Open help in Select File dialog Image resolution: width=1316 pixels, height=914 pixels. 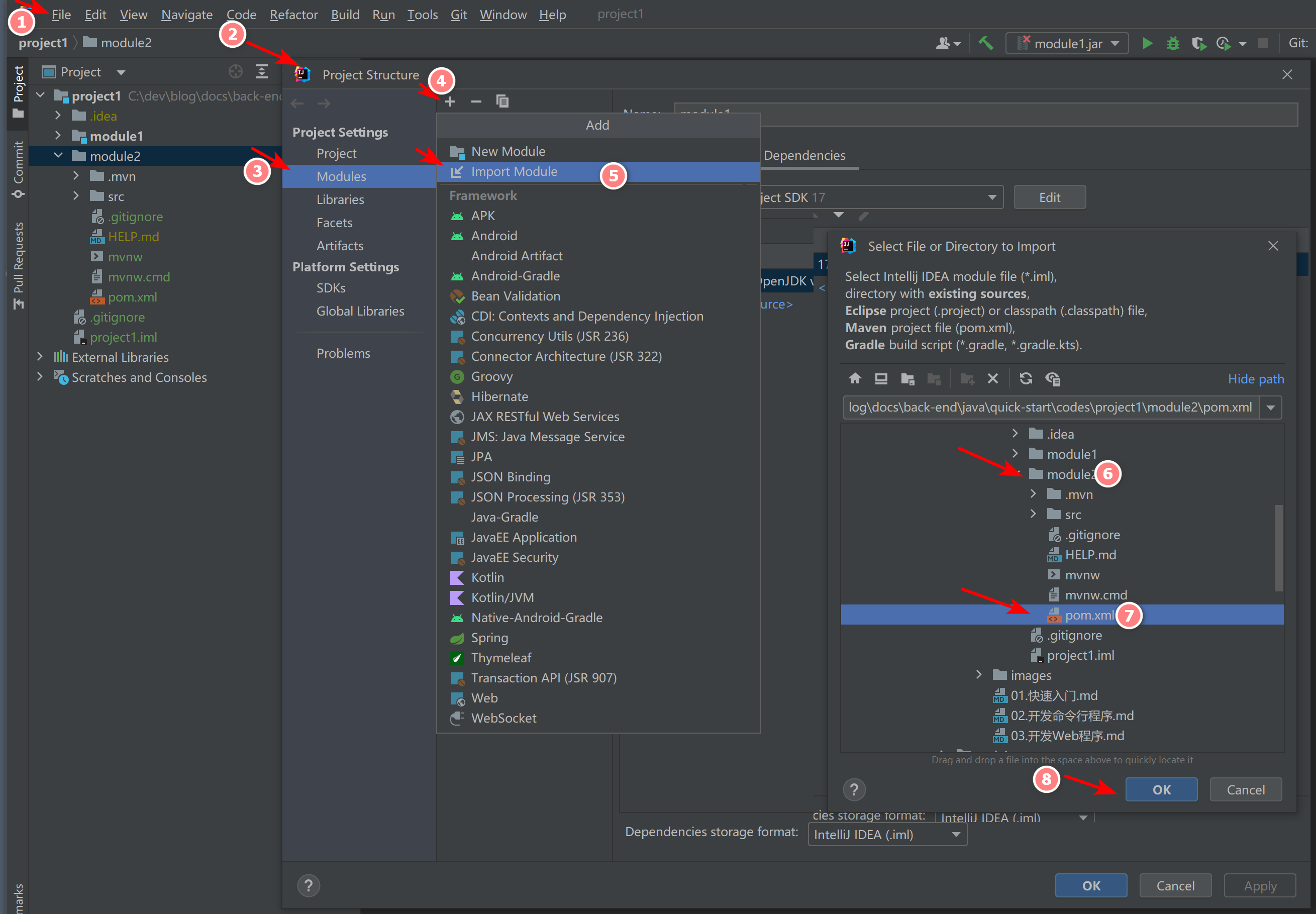(854, 790)
